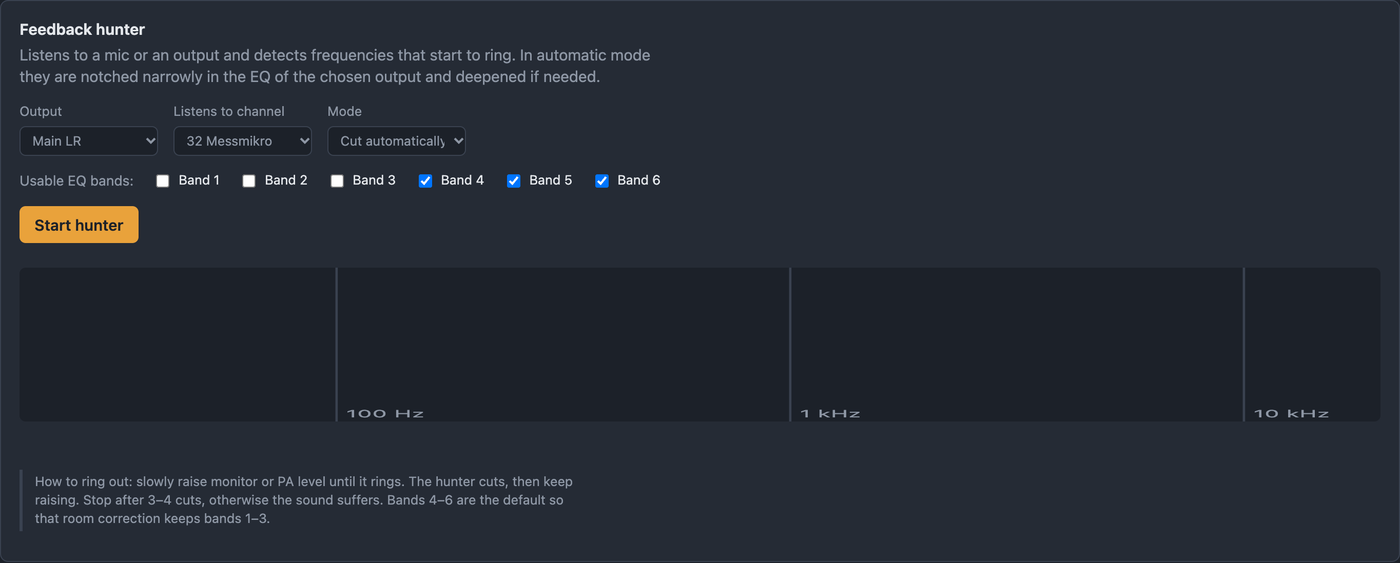
Task: Click the 10 kHz label in spectrum
Action: coord(1292,413)
